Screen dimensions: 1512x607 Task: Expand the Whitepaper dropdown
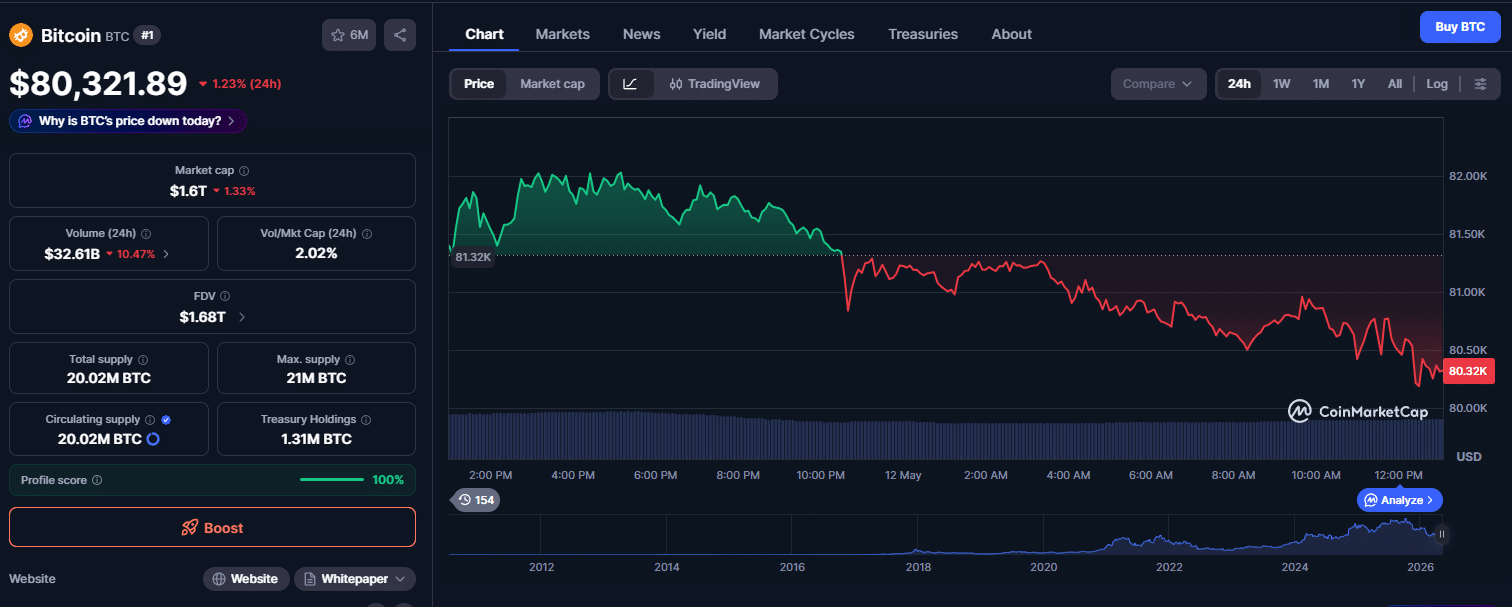tap(401, 579)
